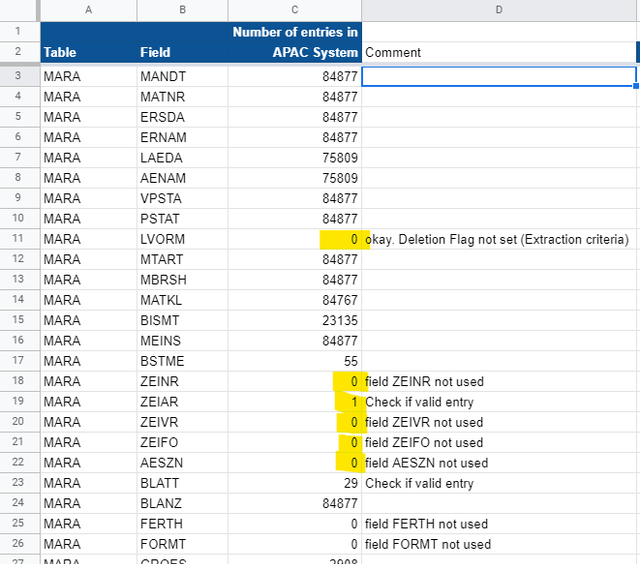This screenshot has width=640, height=564.
Task: Click 'Number of entries in APAC System' header
Action: click(x=294, y=42)
